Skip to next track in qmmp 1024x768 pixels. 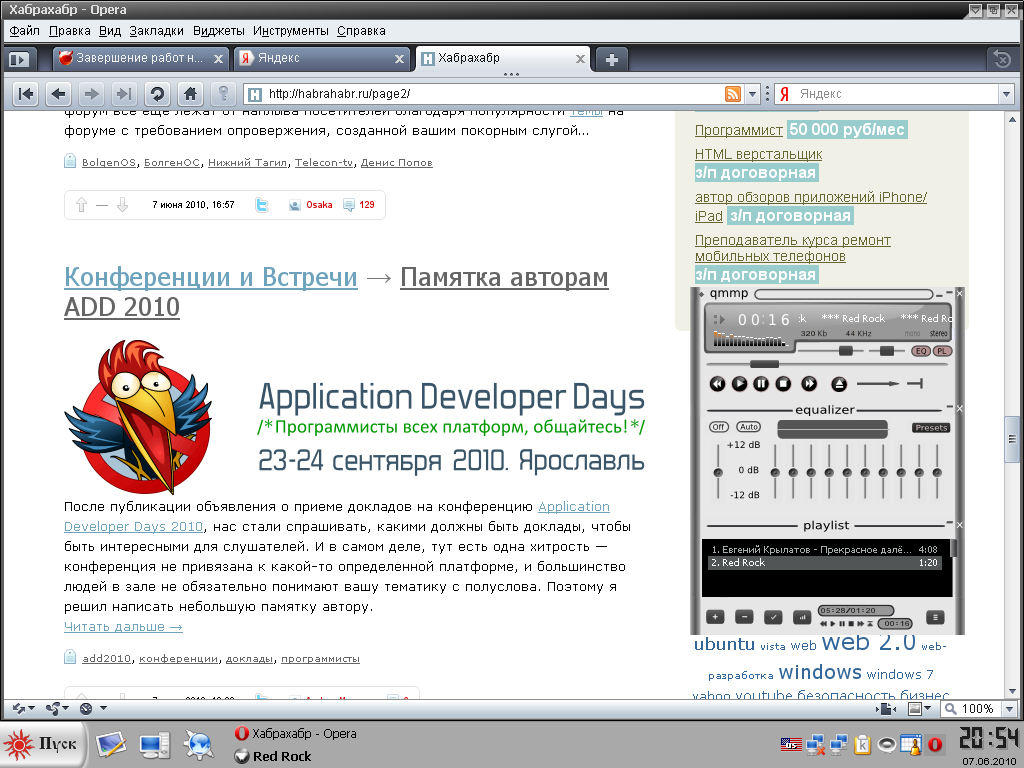tap(809, 384)
